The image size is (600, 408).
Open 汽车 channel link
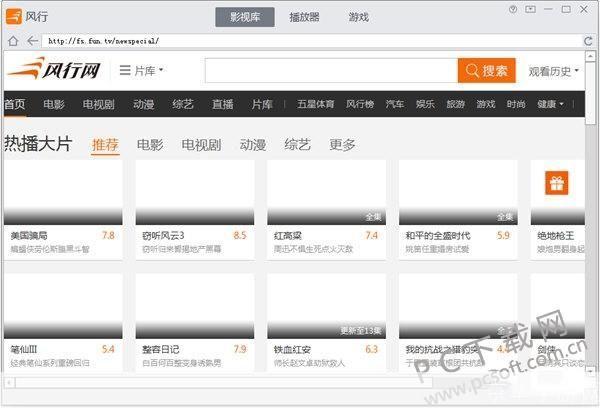tap(395, 104)
